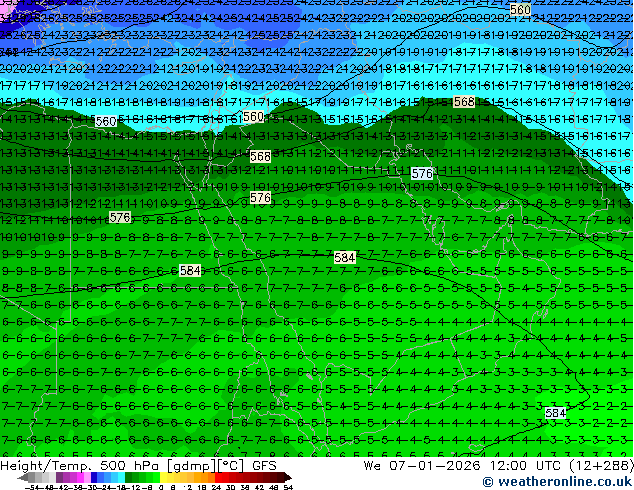
Task: Click the 'We' weekday text before the date
Action: [x=372, y=466]
